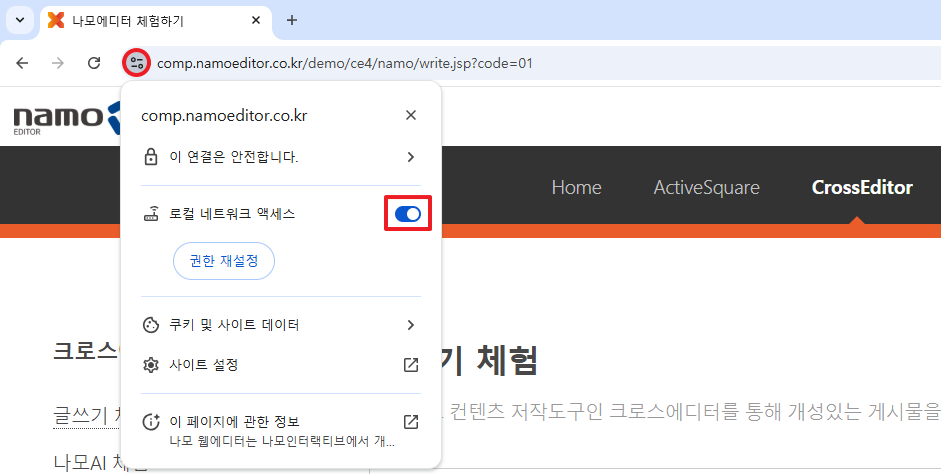Image resolution: width=941 pixels, height=474 pixels.
Task: Click the 권한 재설정 button
Action: coord(224,261)
